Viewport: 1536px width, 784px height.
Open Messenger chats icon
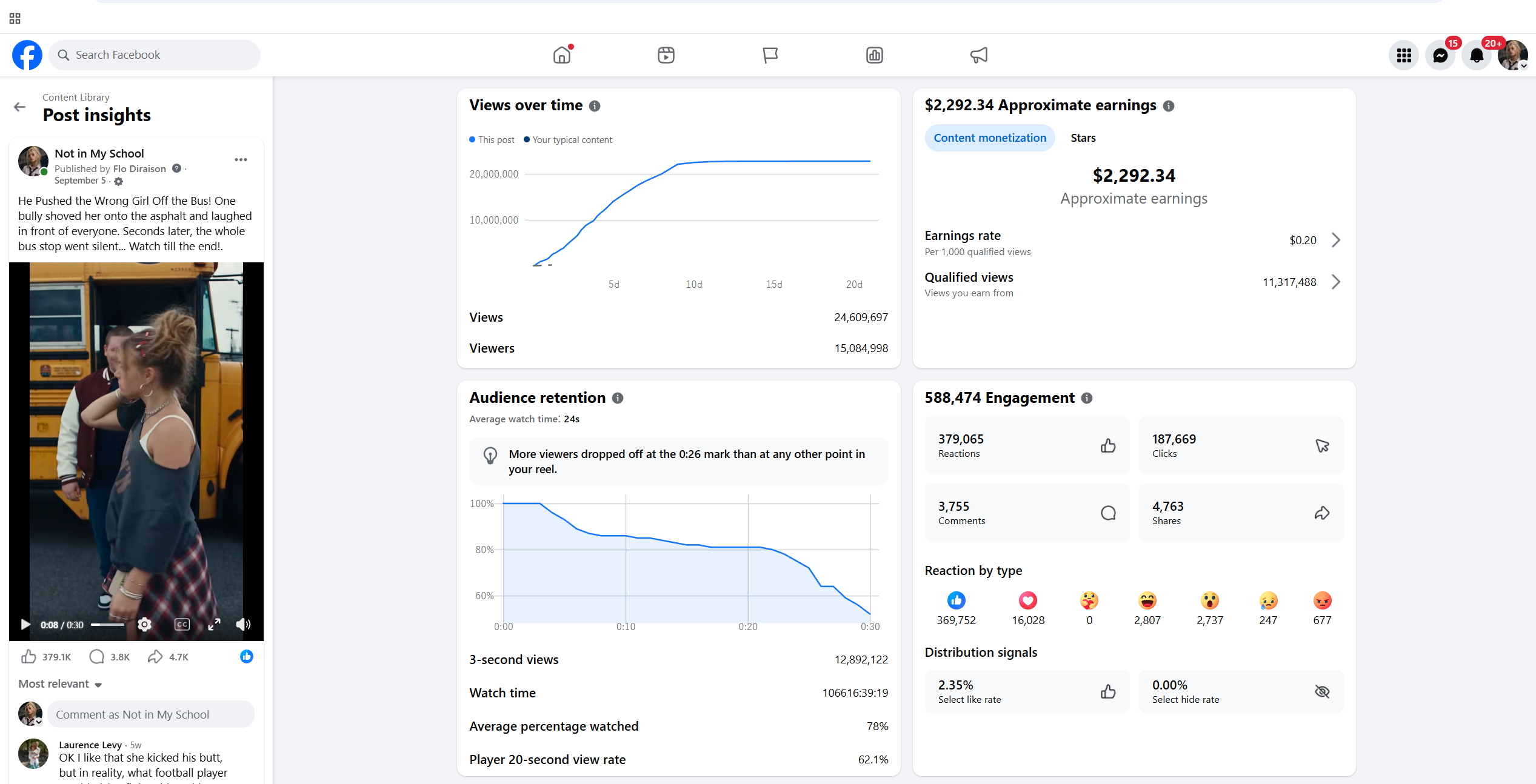(1440, 55)
